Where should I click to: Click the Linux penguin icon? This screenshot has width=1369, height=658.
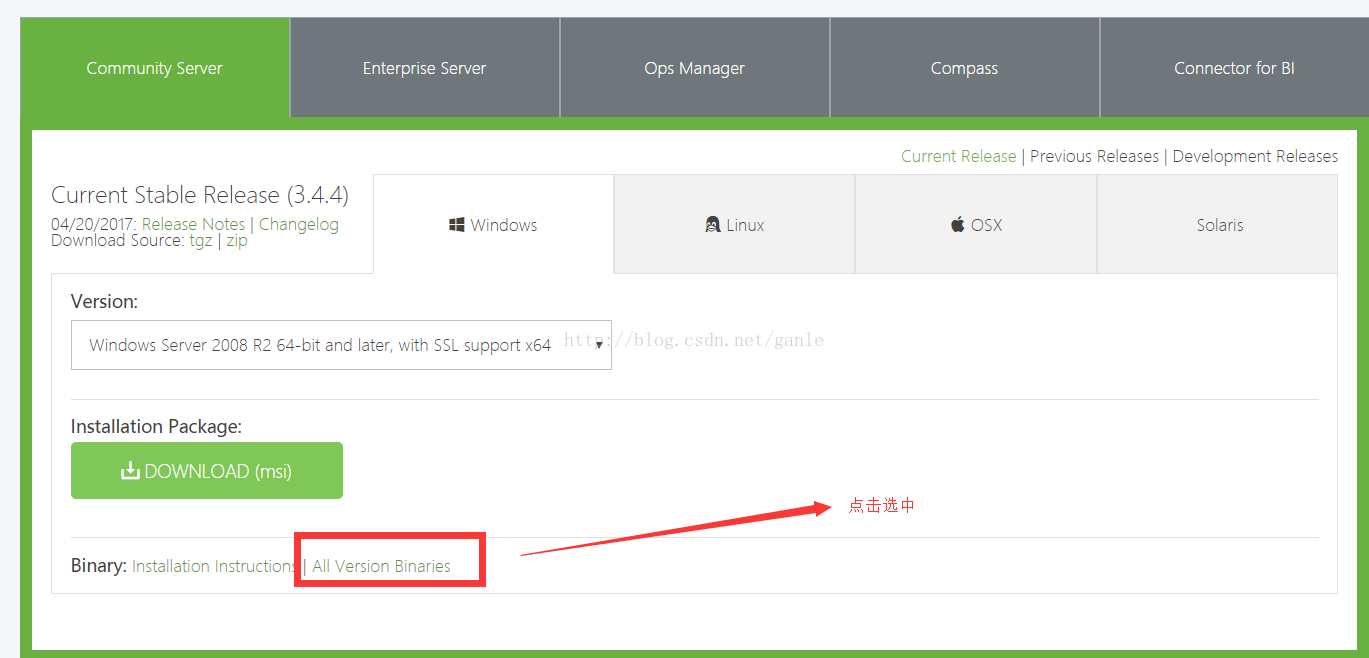click(713, 225)
